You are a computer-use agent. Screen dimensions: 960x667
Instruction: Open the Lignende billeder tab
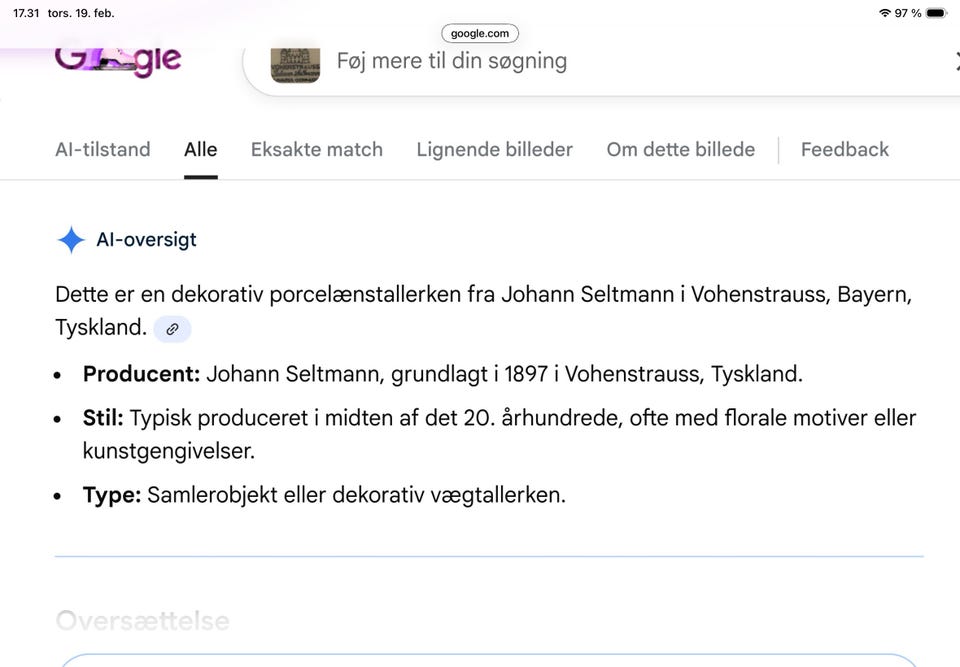494,149
